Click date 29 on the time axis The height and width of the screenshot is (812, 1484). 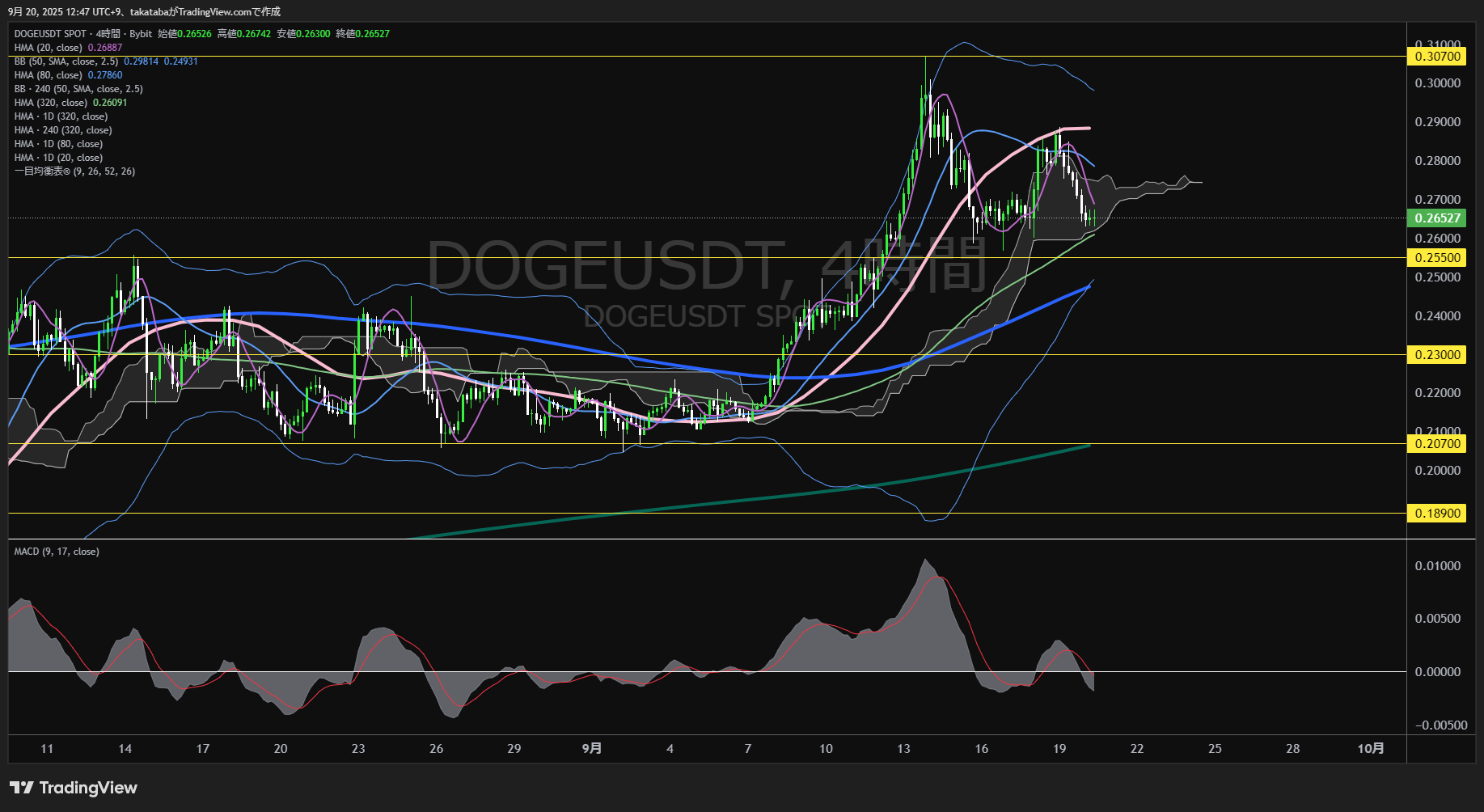[514, 749]
